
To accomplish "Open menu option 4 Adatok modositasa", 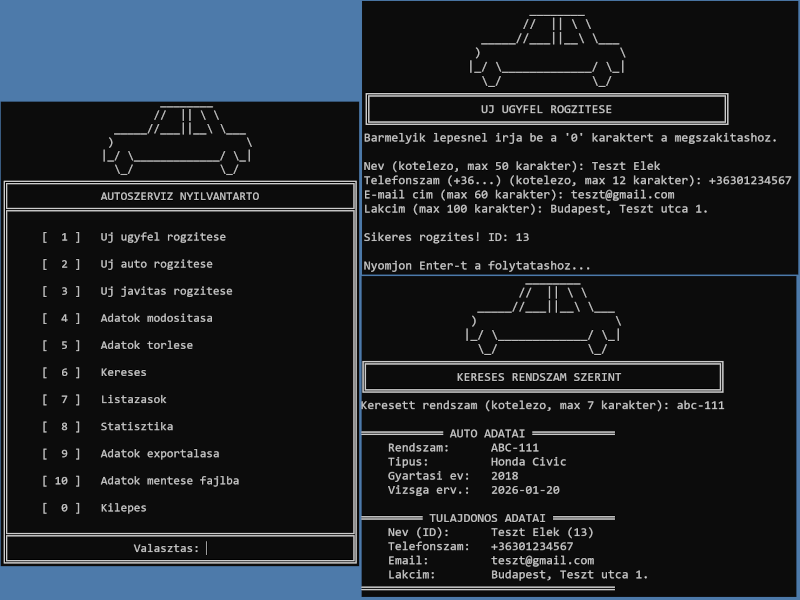I will point(155,319).
